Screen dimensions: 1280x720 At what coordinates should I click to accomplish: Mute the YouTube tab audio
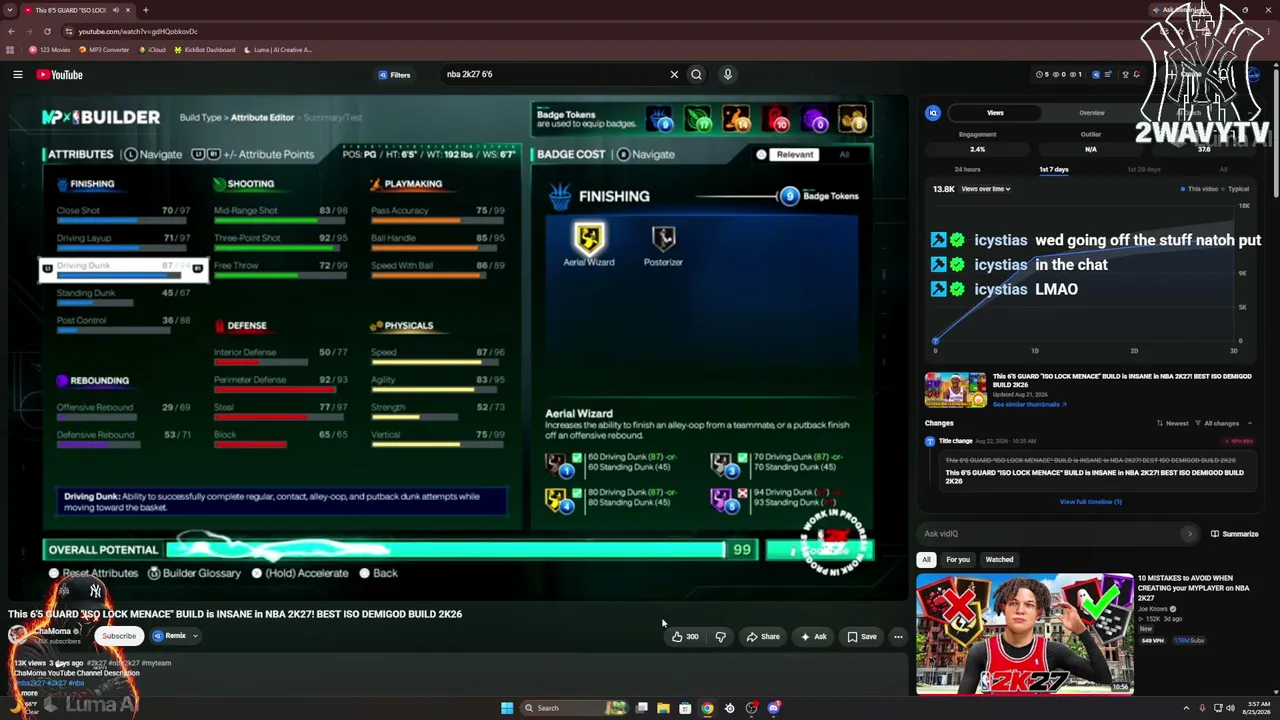click(116, 10)
